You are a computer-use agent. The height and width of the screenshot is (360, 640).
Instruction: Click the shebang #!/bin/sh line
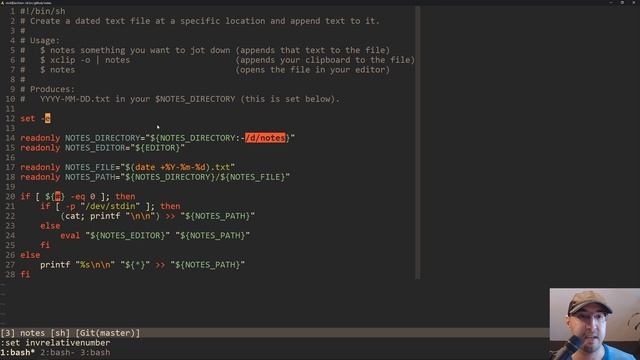tap(42, 11)
